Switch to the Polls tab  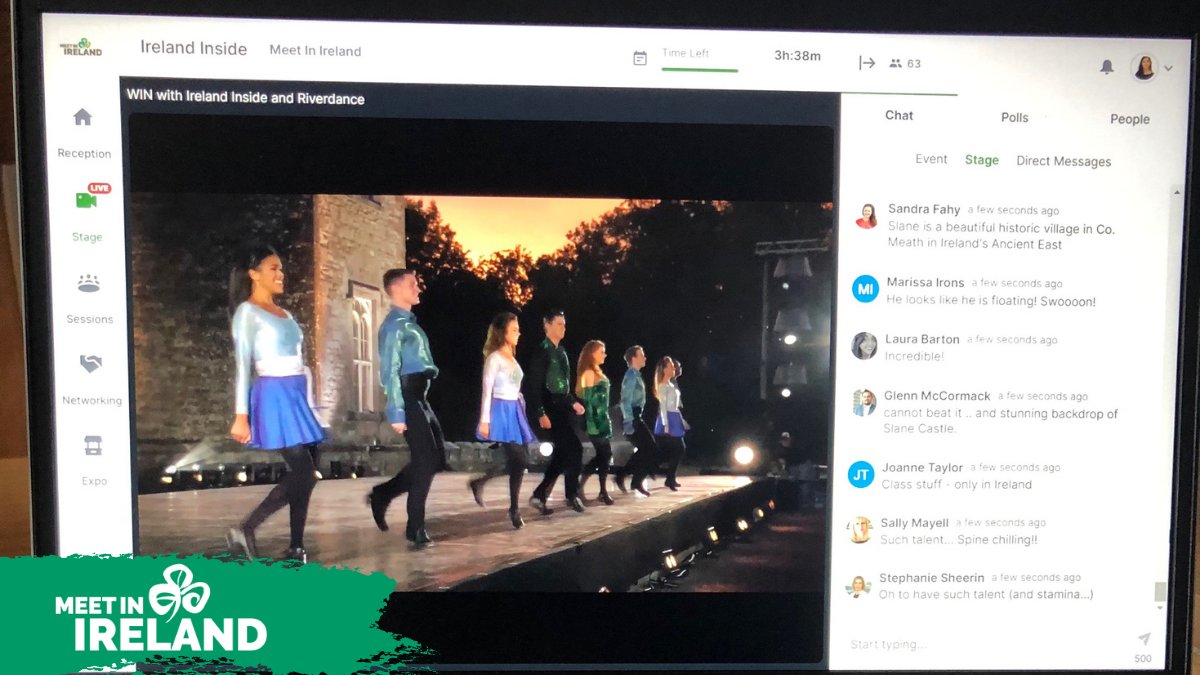pyautogui.click(x=1014, y=117)
